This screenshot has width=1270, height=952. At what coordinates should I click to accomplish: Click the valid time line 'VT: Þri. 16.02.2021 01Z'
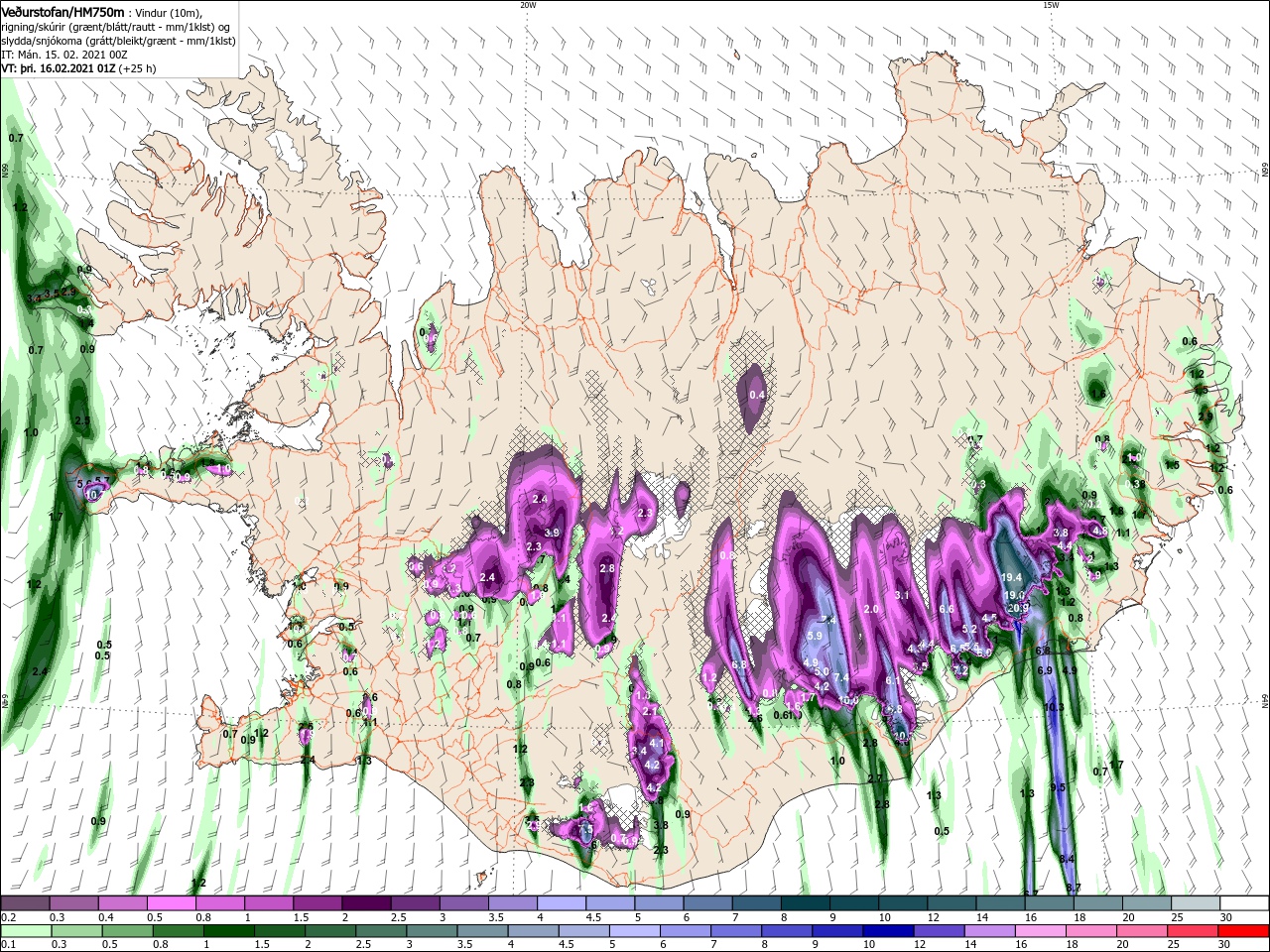coord(60,68)
